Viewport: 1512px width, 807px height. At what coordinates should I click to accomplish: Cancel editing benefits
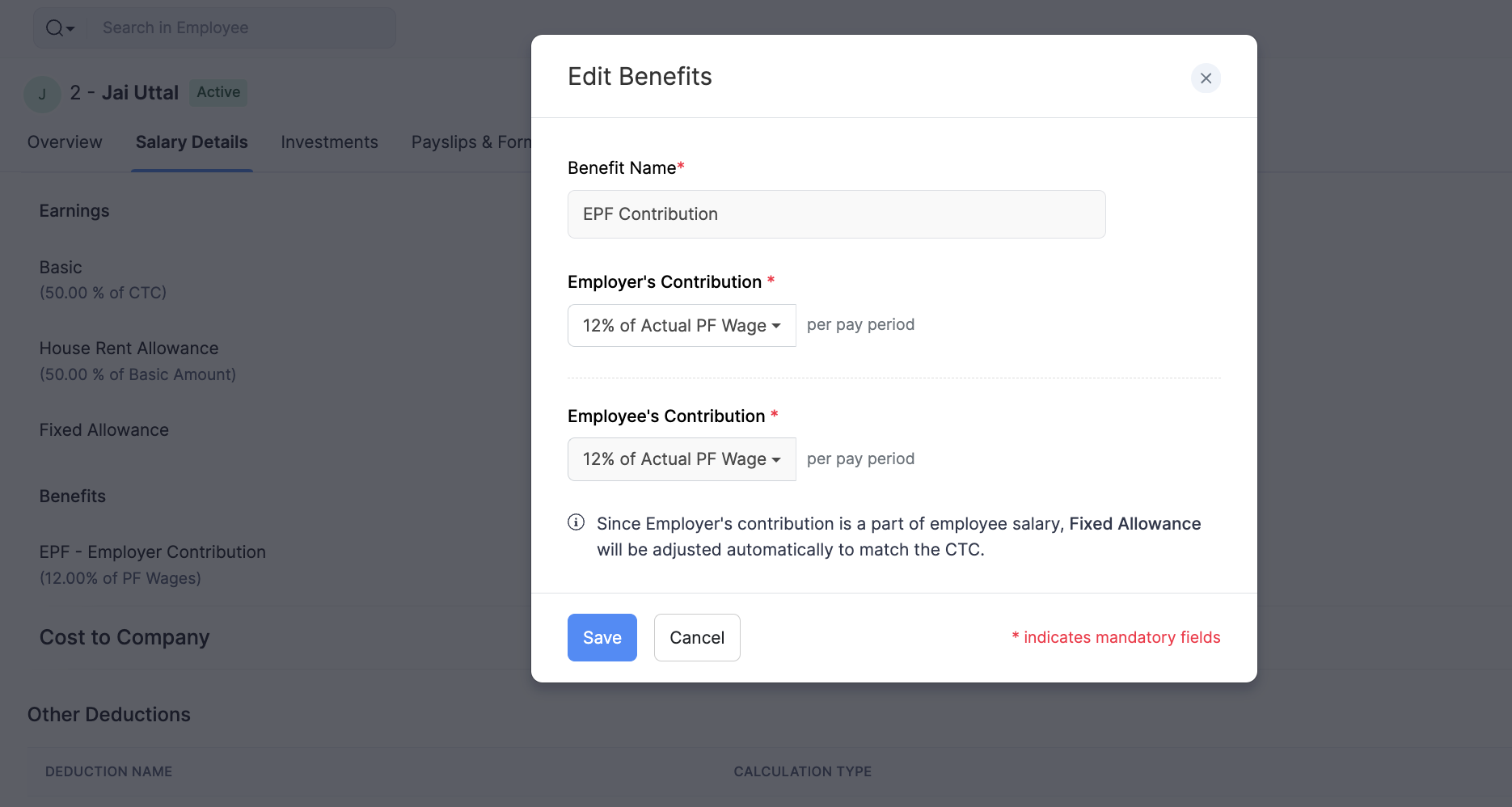pyautogui.click(x=696, y=637)
